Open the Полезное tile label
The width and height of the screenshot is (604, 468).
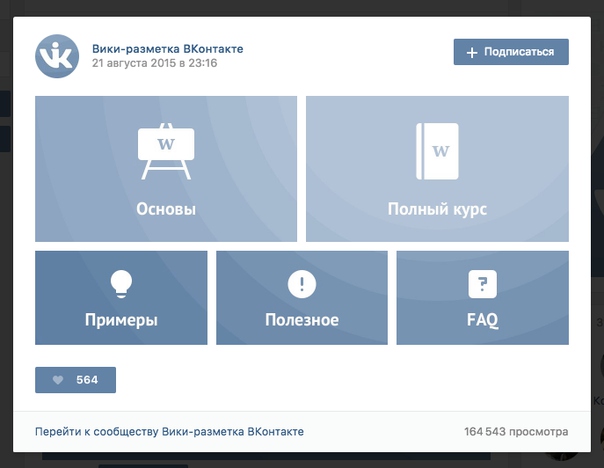(302, 320)
